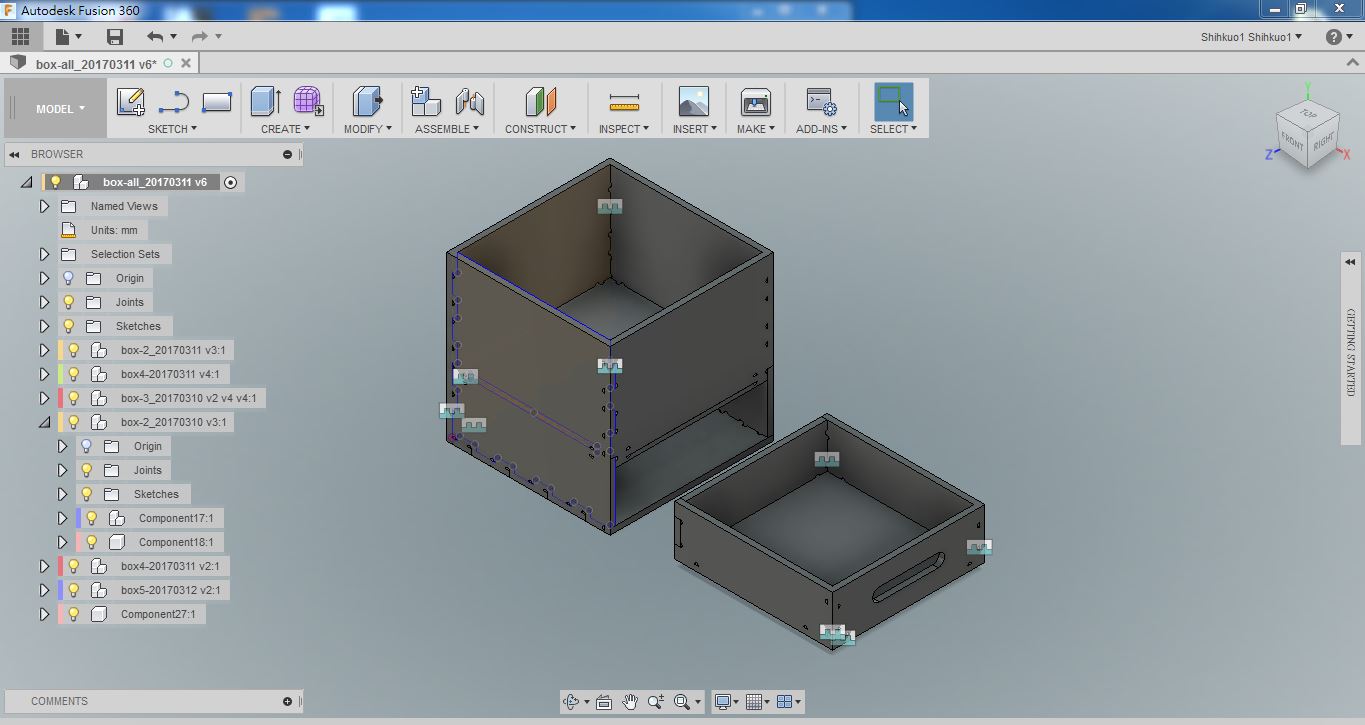The image size is (1365, 725).
Task: Toggle the box5-20170312 v2:1 lightbulb
Action: pyautogui.click(x=72, y=589)
